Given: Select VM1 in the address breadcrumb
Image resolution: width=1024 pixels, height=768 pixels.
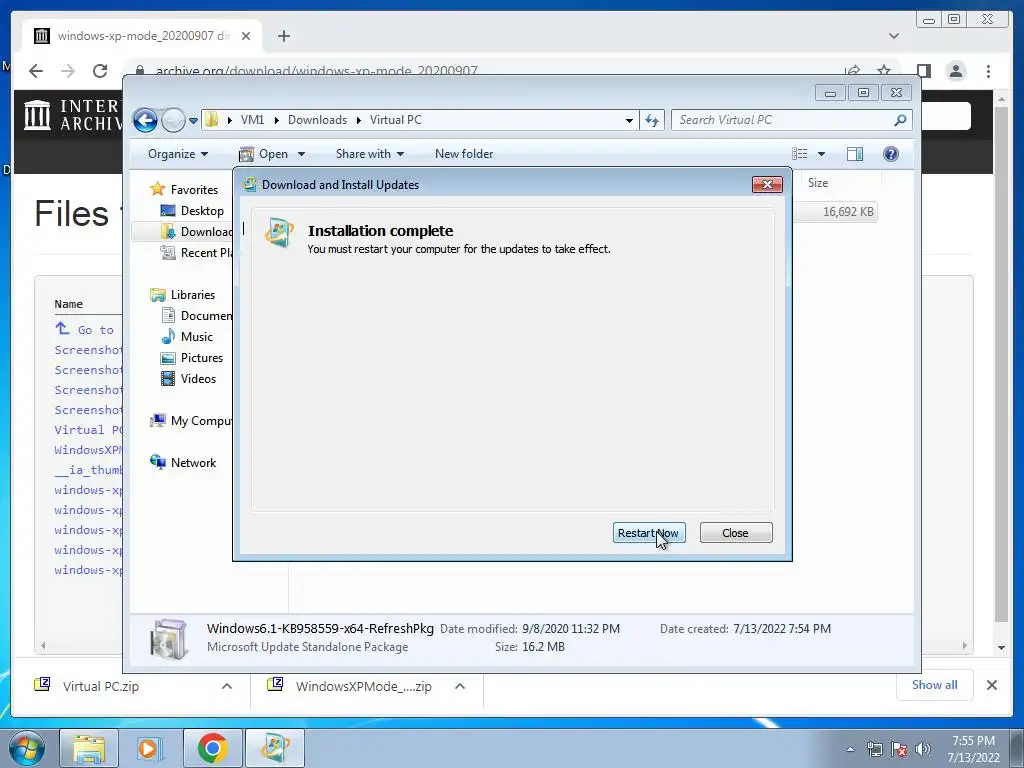Looking at the screenshot, I should pyautogui.click(x=252, y=120).
